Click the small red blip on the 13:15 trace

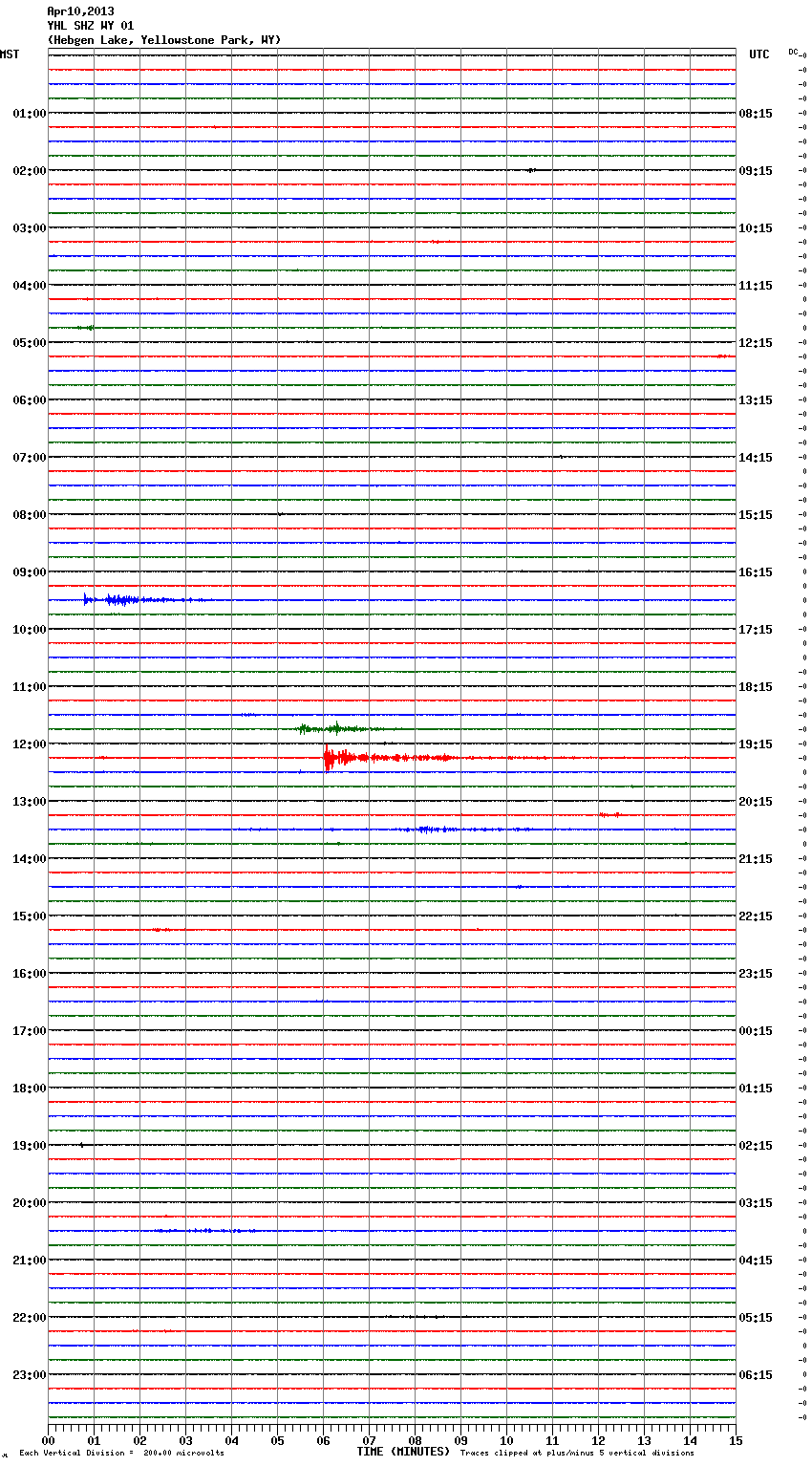(x=609, y=815)
